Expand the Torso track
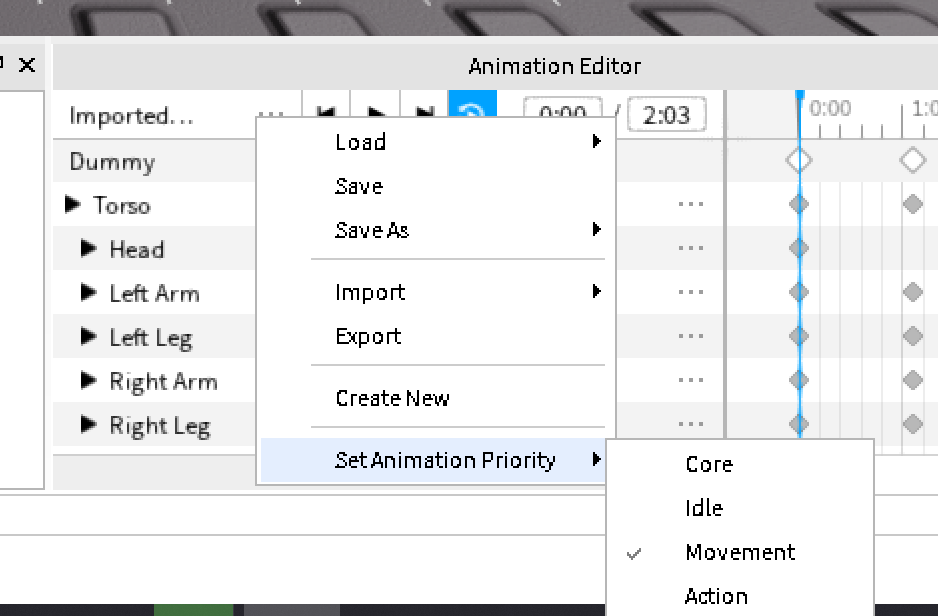The width and height of the screenshot is (938, 616). click(x=72, y=205)
